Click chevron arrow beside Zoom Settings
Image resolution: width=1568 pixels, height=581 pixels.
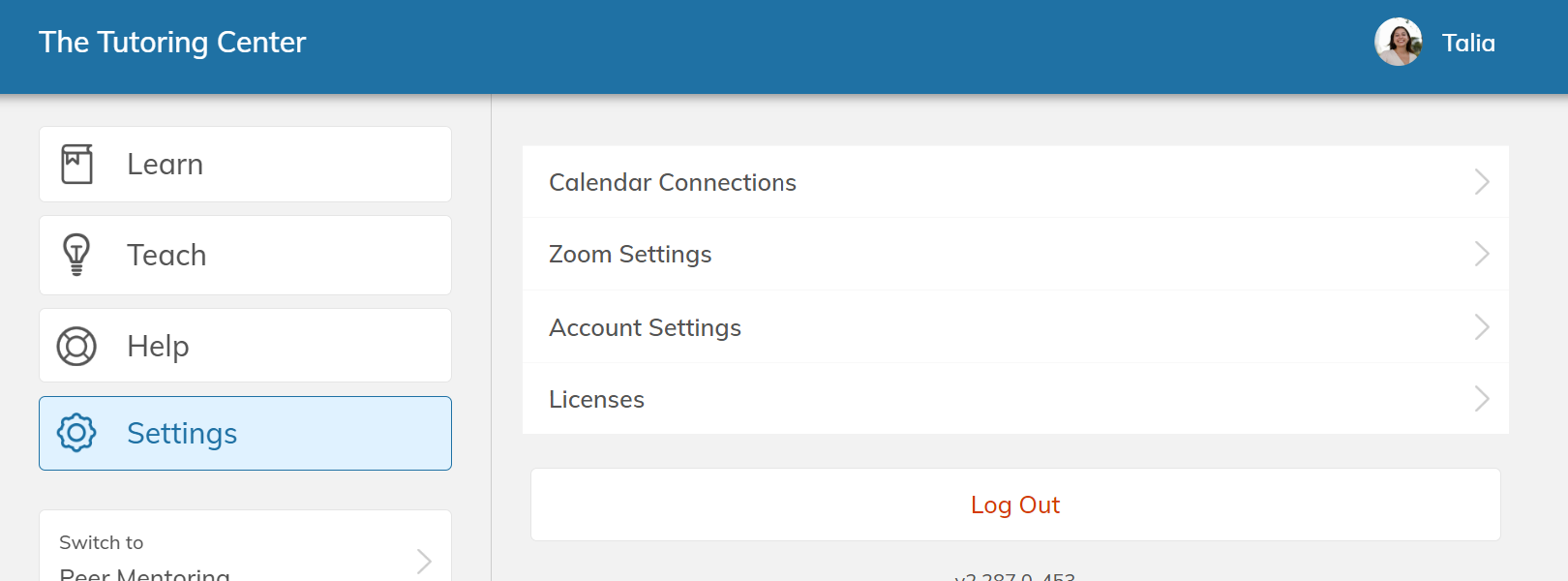(1481, 254)
